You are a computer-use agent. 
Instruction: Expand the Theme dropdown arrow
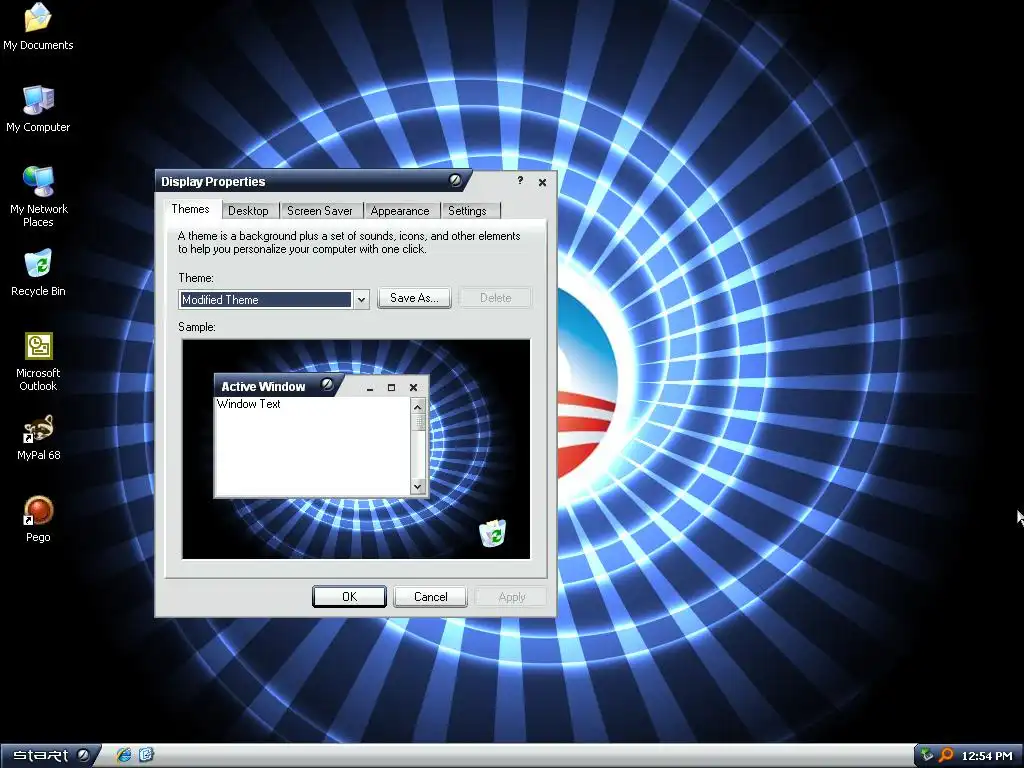[x=361, y=300]
